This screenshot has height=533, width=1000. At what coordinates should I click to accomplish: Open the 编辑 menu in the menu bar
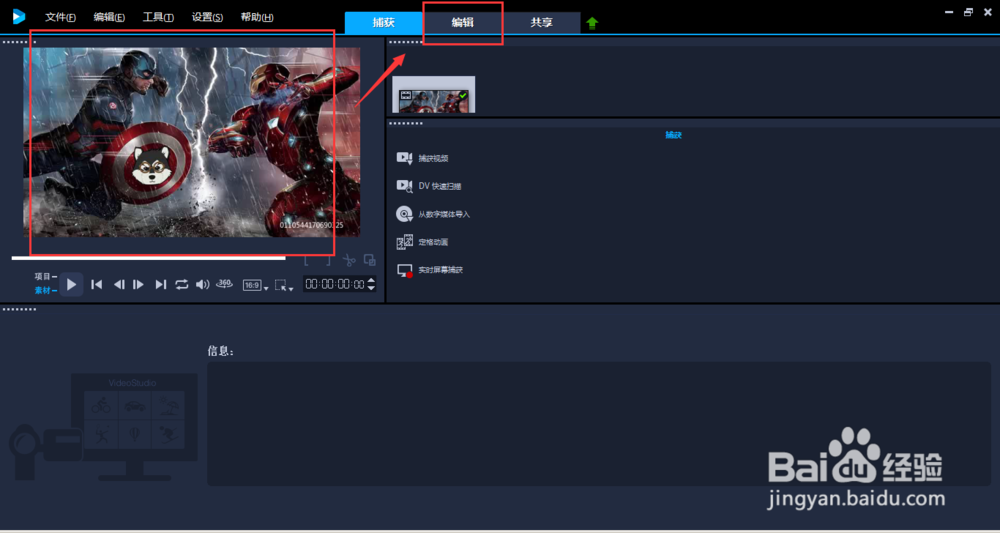pos(109,17)
